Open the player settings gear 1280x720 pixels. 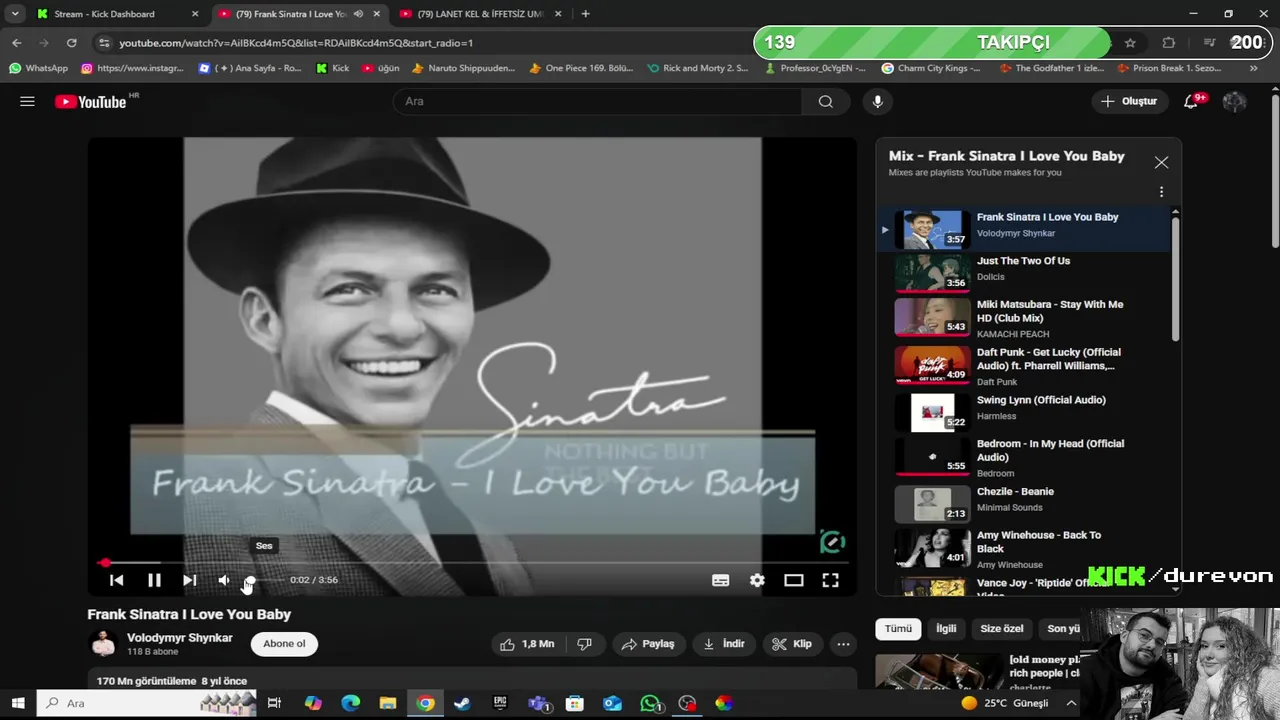757,580
